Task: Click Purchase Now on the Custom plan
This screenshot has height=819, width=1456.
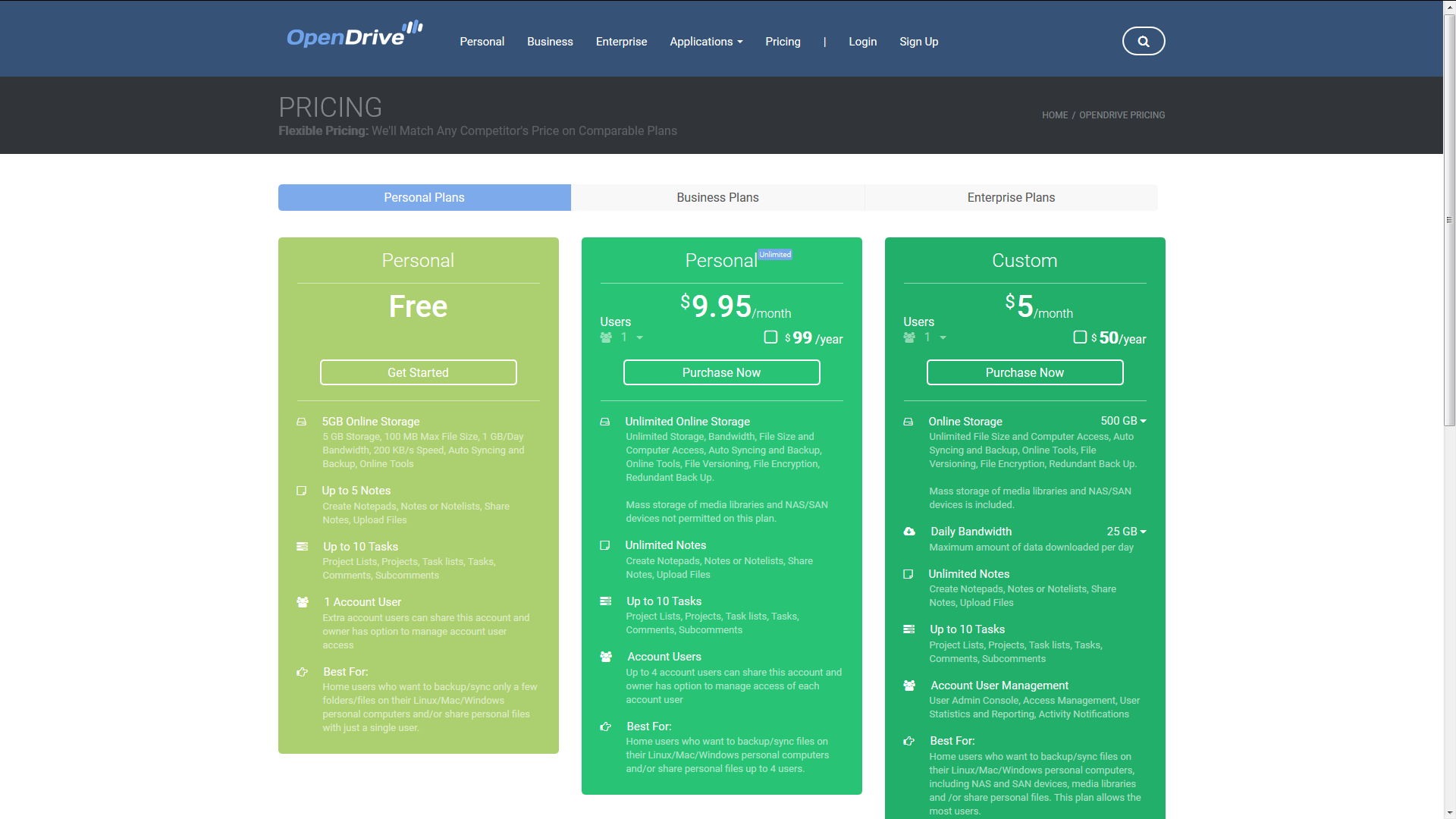Action: [x=1025, y=372]
